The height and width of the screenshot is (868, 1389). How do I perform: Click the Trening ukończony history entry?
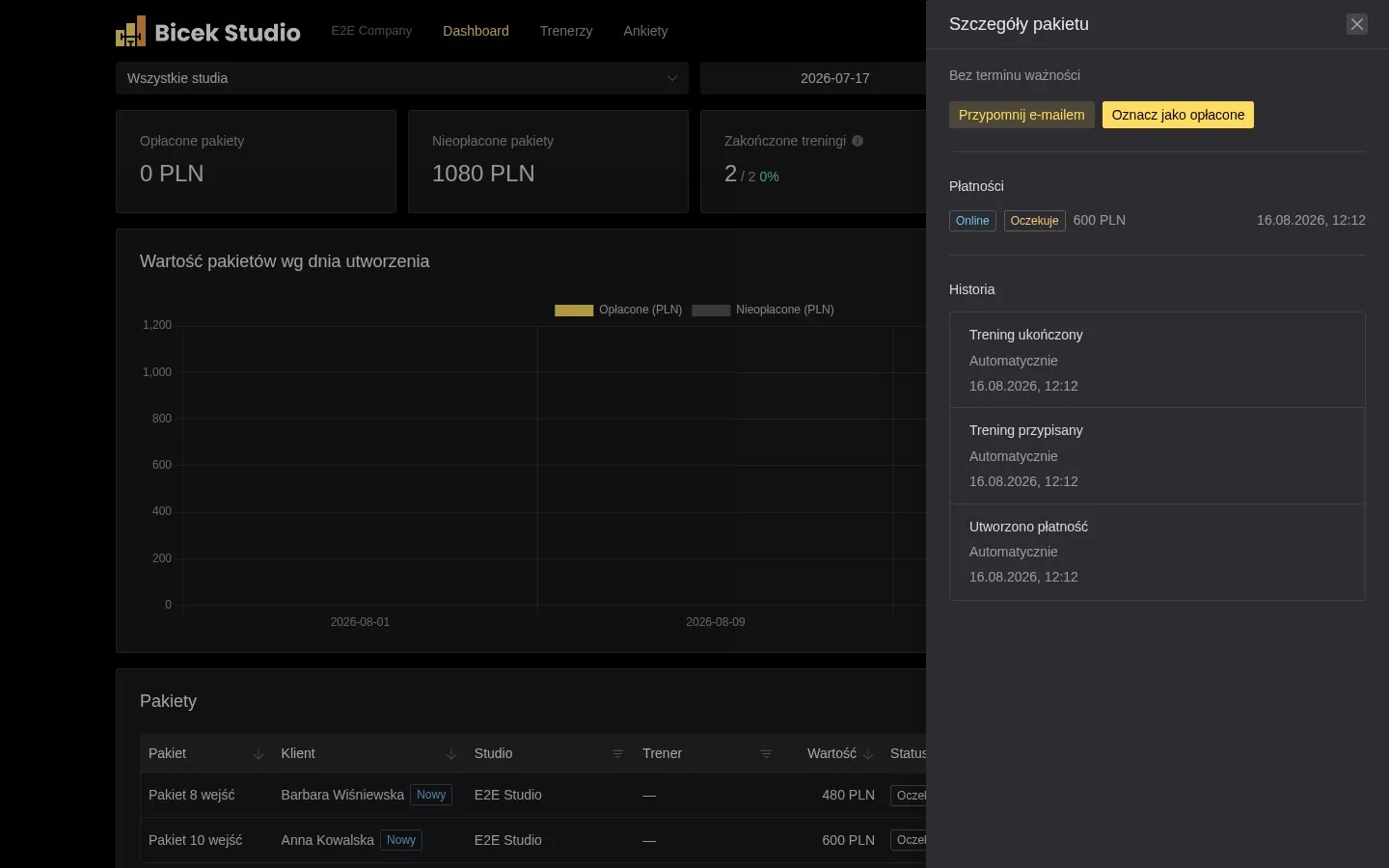coord(1157,360)
